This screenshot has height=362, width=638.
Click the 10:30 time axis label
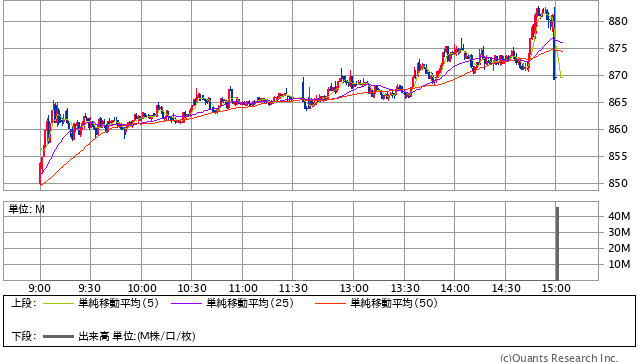point(192,288)
